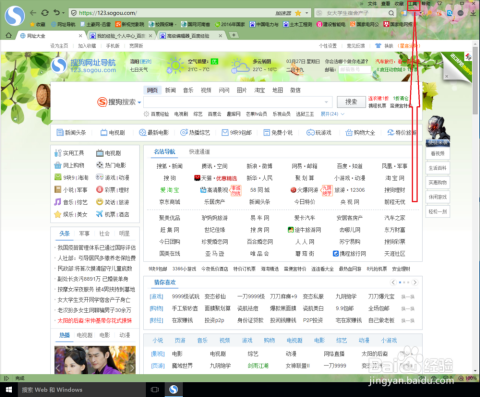This screenshot has height=397, width=480.
Task: Open the undo-close dropdown arrow beside restore icon
Action: click(63, 13)
